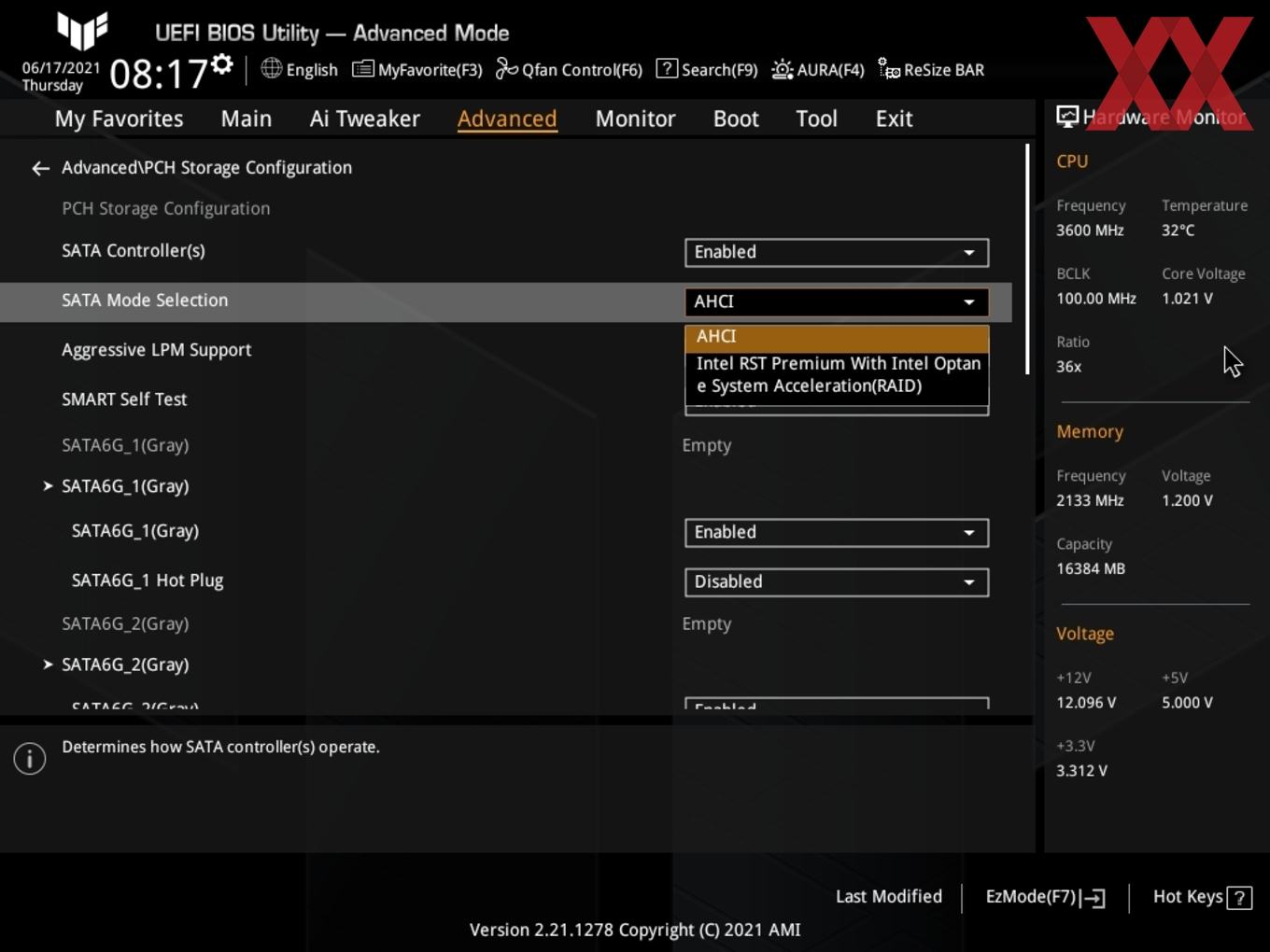The height and width of the screenshot is (952, 1270).
Task: Click BCLK value 100.00 MHz
Action: tap(1096, 299)
